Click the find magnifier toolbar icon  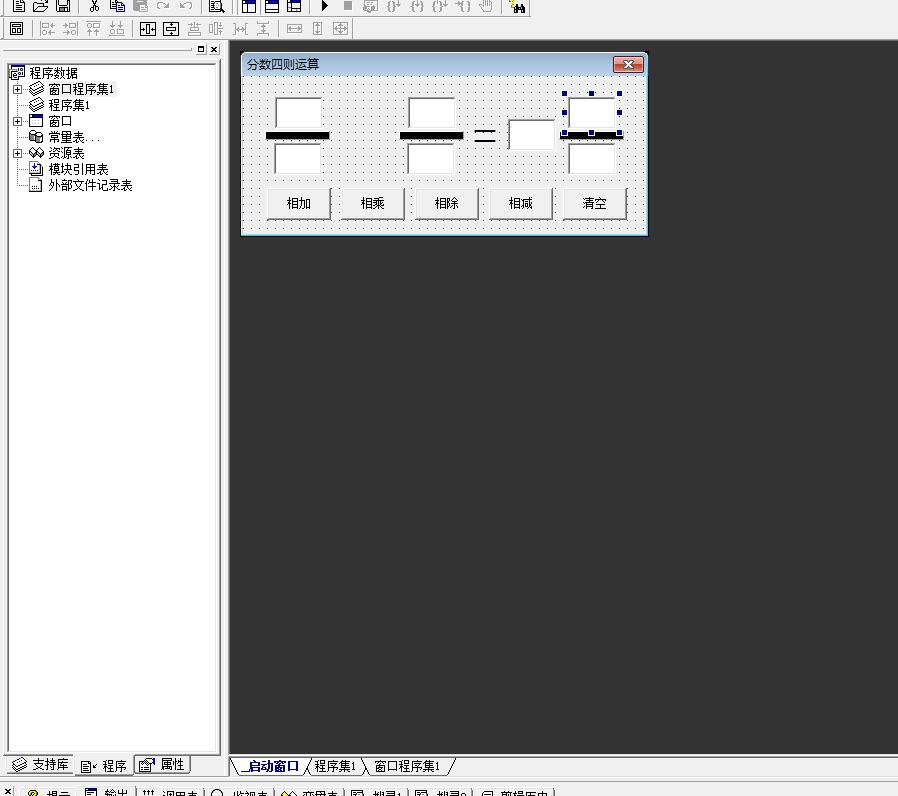click(216, 6)
